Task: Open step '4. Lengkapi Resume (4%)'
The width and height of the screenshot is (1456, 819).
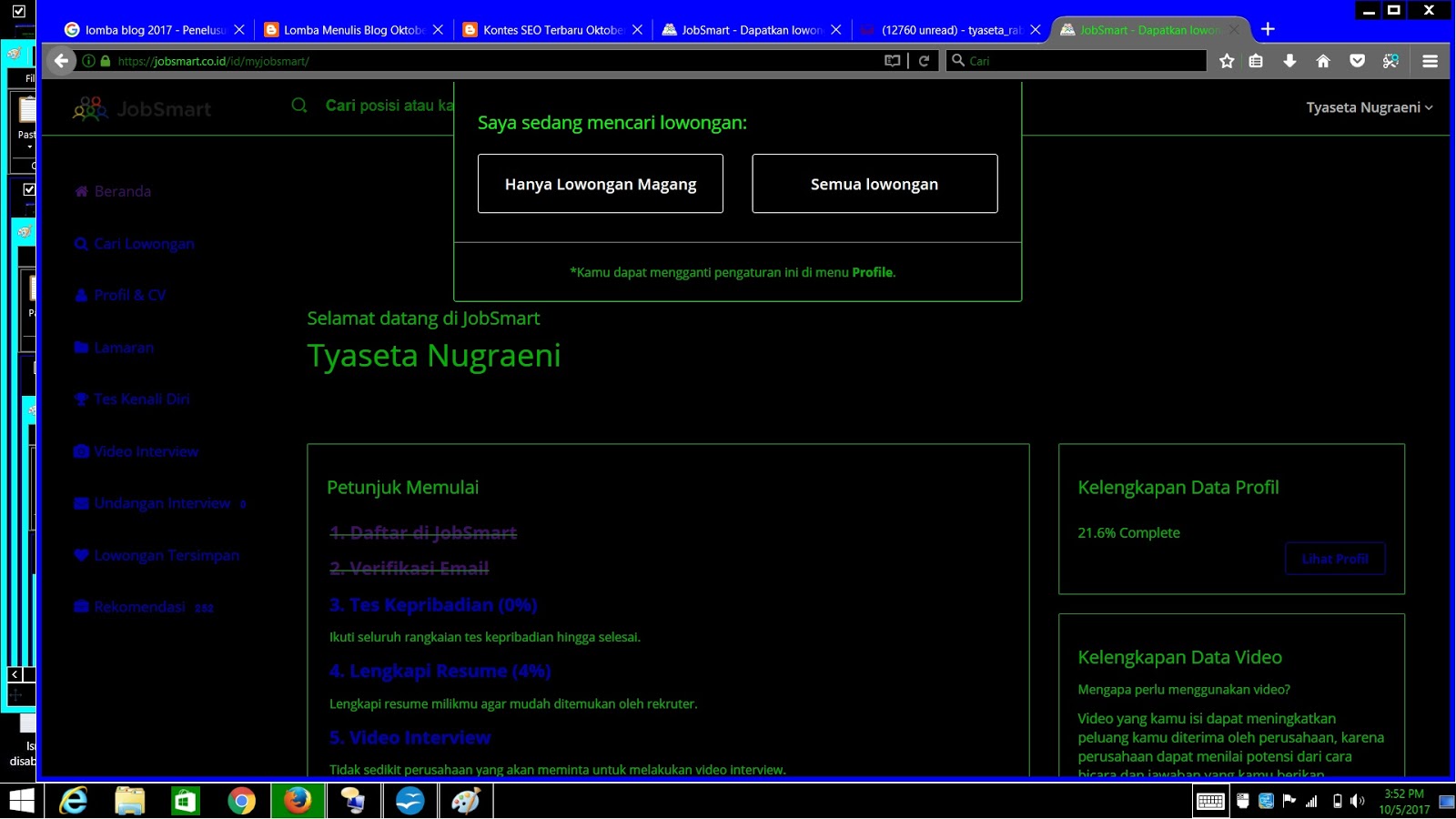Action: pyautogui.click(x=440, y=672)
